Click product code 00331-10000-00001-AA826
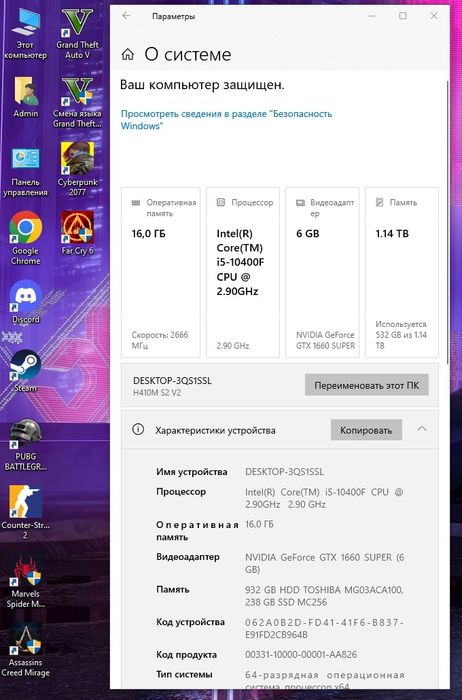The width and height of the screenshot is (462, 700). (301, 654)
